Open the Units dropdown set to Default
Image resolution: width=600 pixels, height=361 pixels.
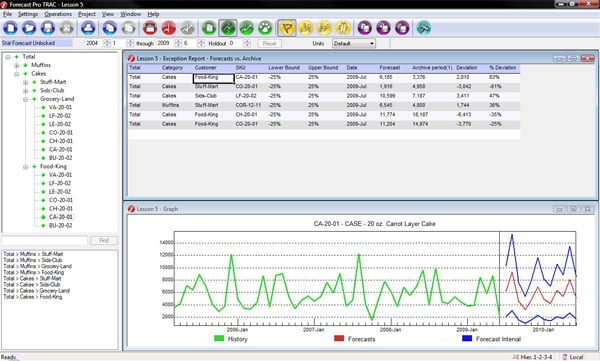(x=354, y=43)
